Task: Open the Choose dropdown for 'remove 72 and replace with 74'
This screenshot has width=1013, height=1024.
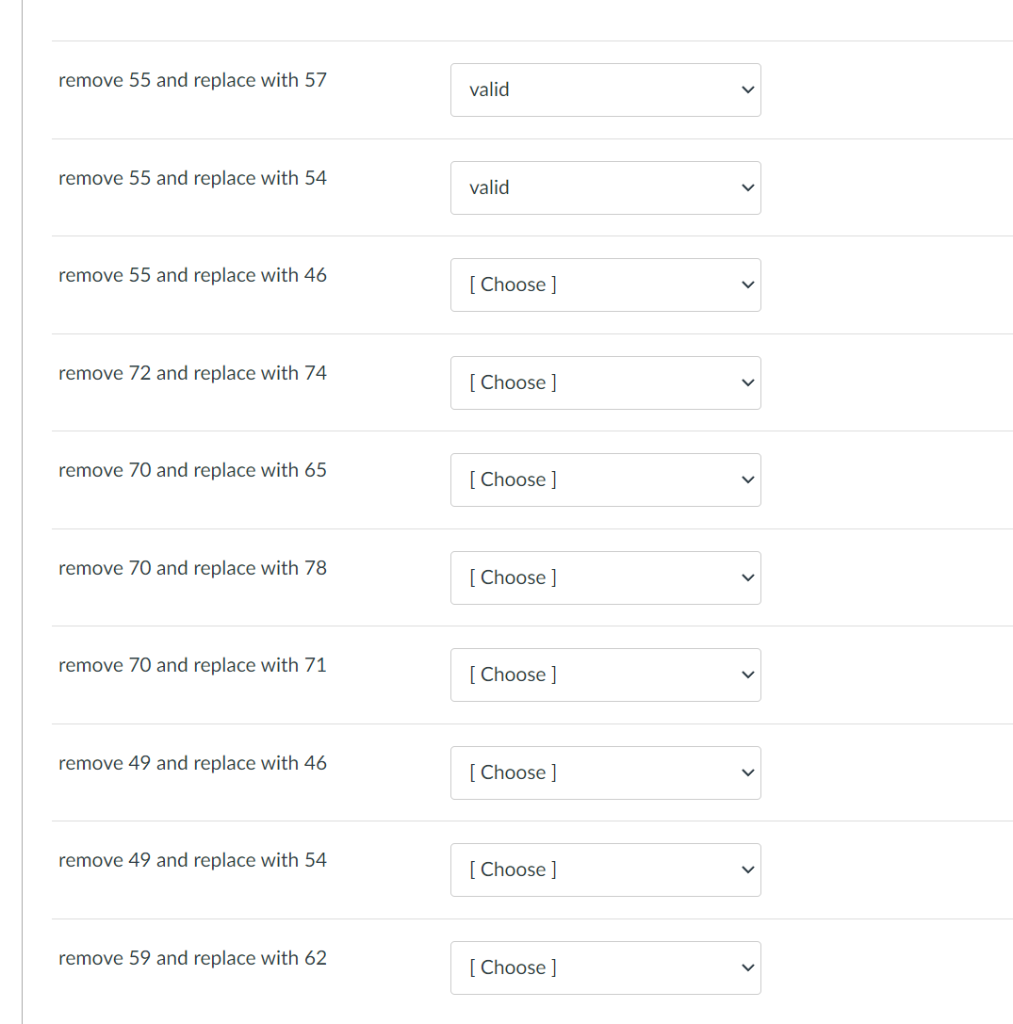Action: coord(605,382)
